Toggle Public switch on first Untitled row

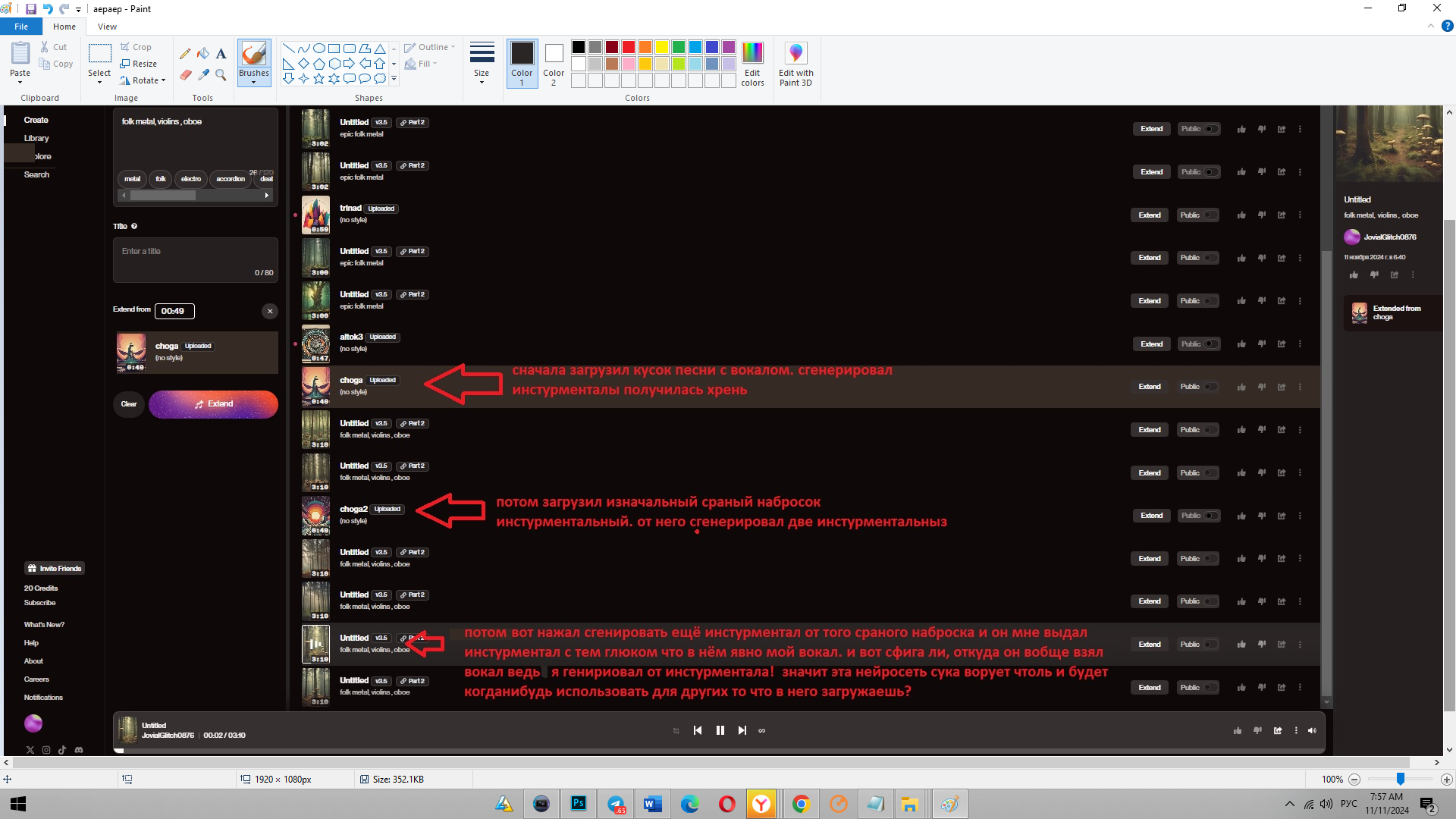click(1211, 129)
